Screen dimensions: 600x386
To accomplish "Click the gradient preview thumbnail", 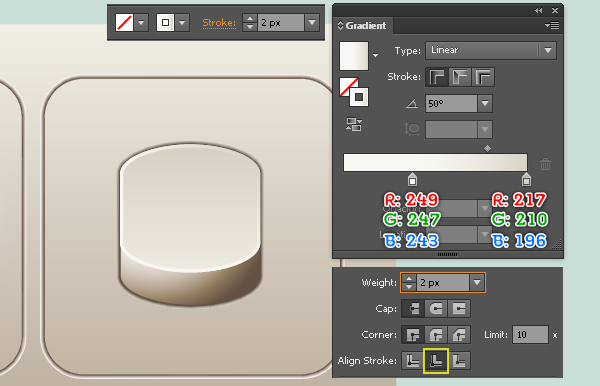I will [354, 56].
